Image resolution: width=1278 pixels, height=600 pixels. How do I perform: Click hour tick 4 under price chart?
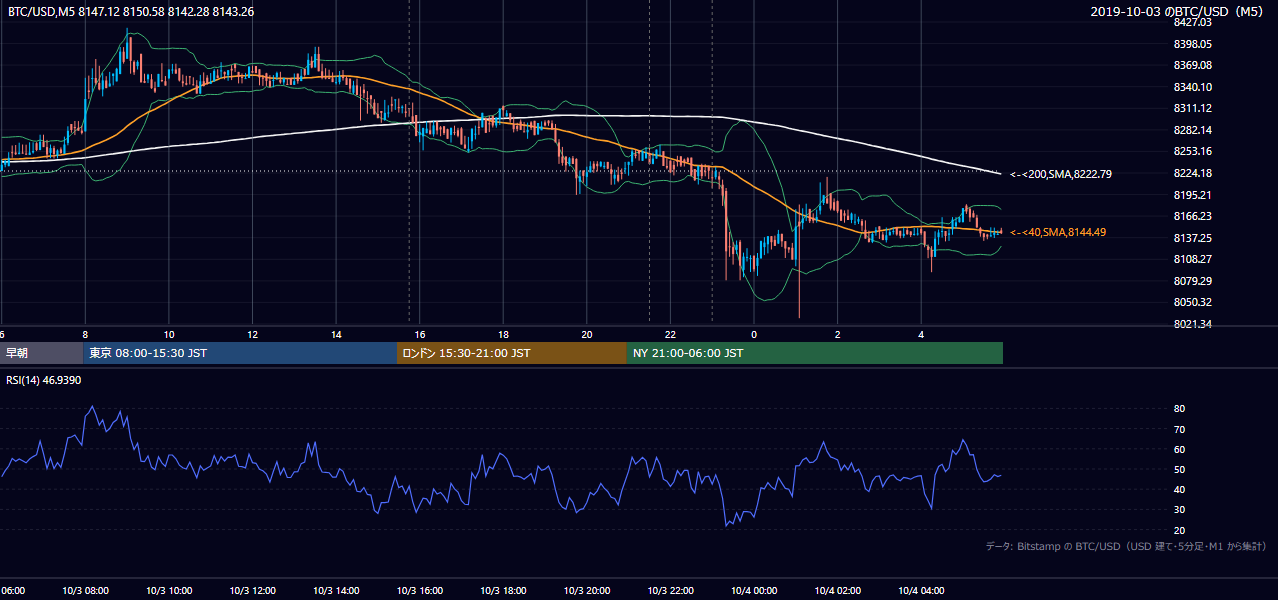(x=921, y=334)
